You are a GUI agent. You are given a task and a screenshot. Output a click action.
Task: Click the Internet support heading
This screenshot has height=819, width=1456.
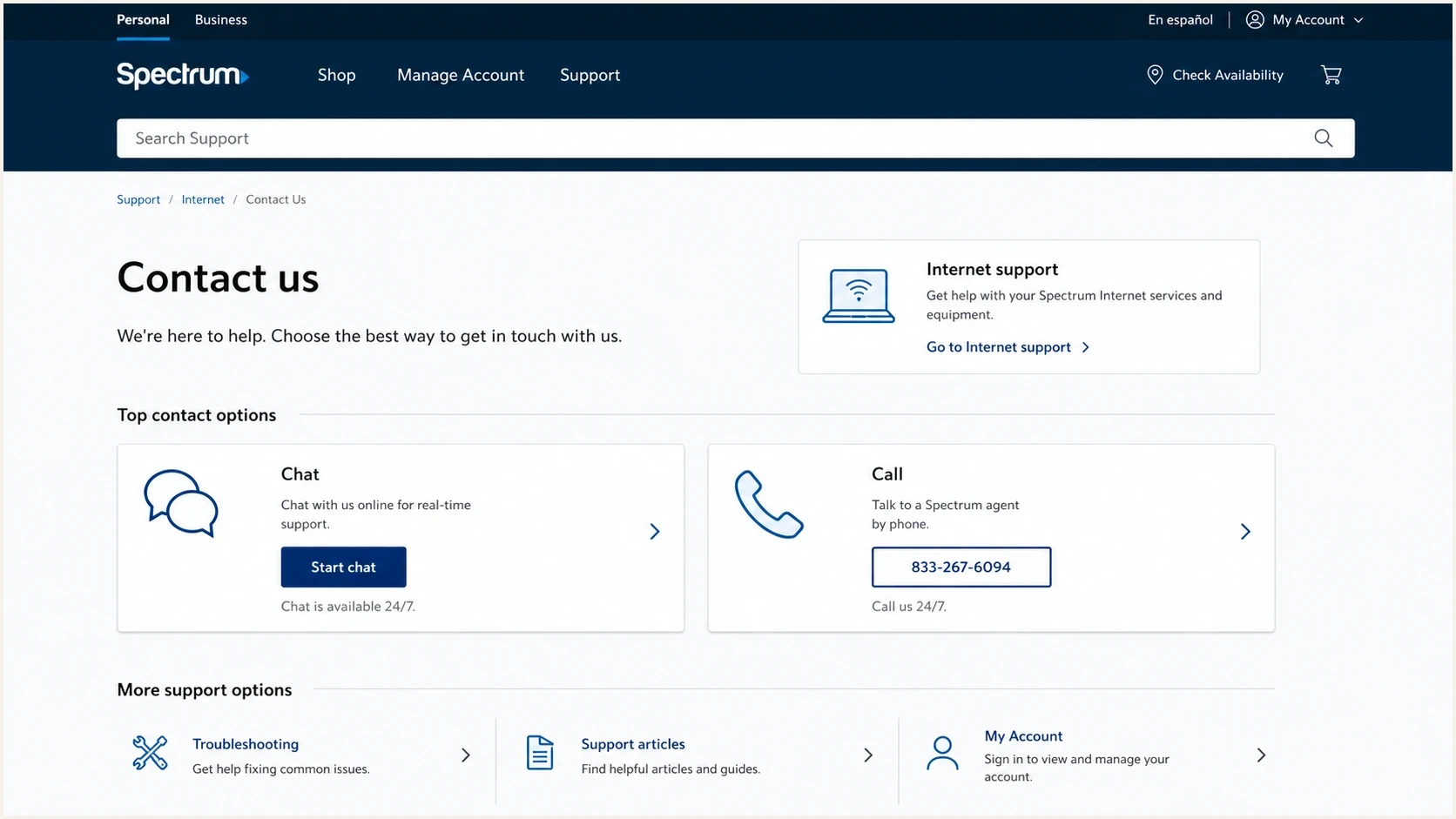(x=992, y=270)
